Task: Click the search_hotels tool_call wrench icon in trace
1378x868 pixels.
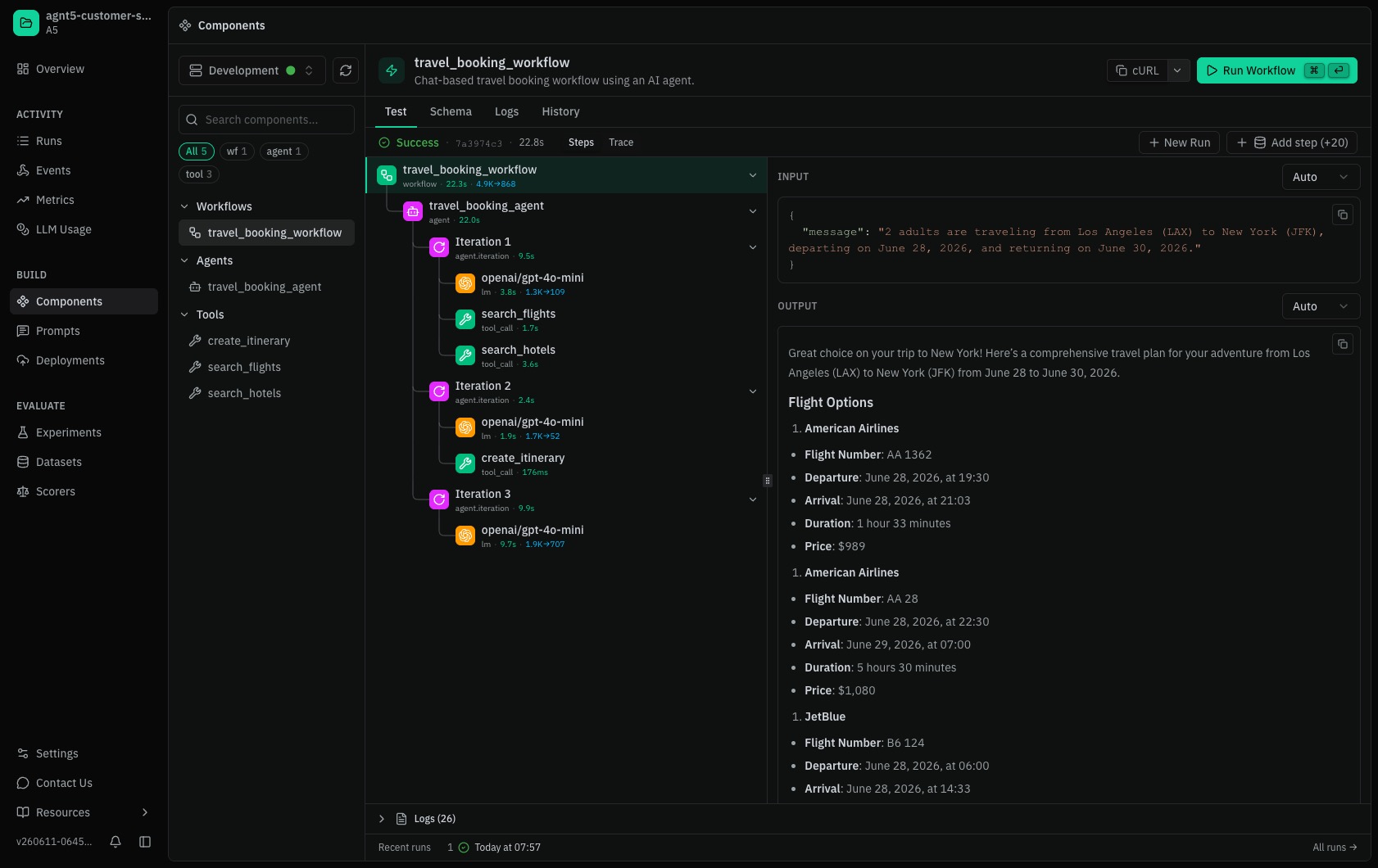Action: (465, 355)
